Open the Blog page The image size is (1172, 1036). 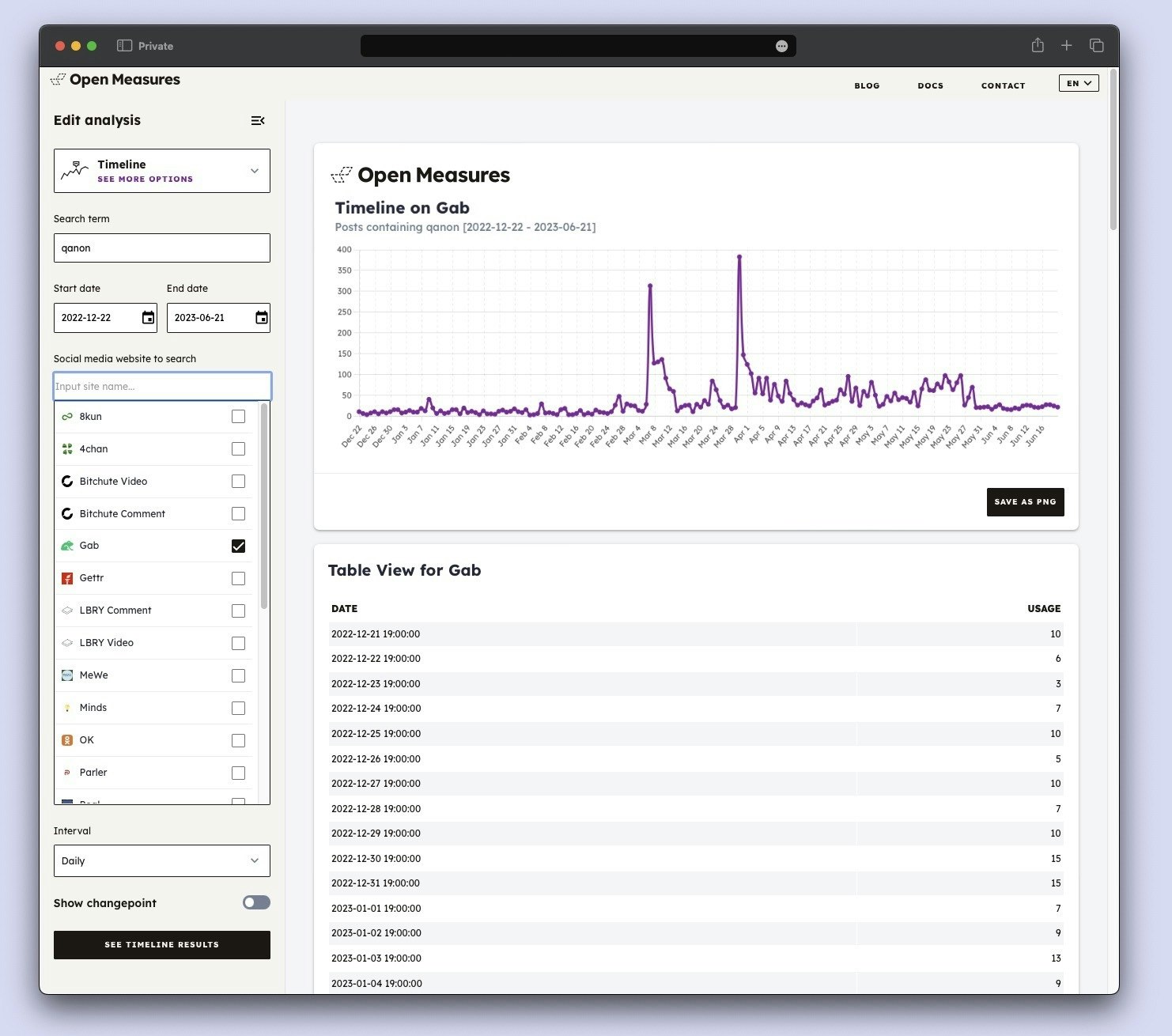pyautogui.click(x=867, y=85)
